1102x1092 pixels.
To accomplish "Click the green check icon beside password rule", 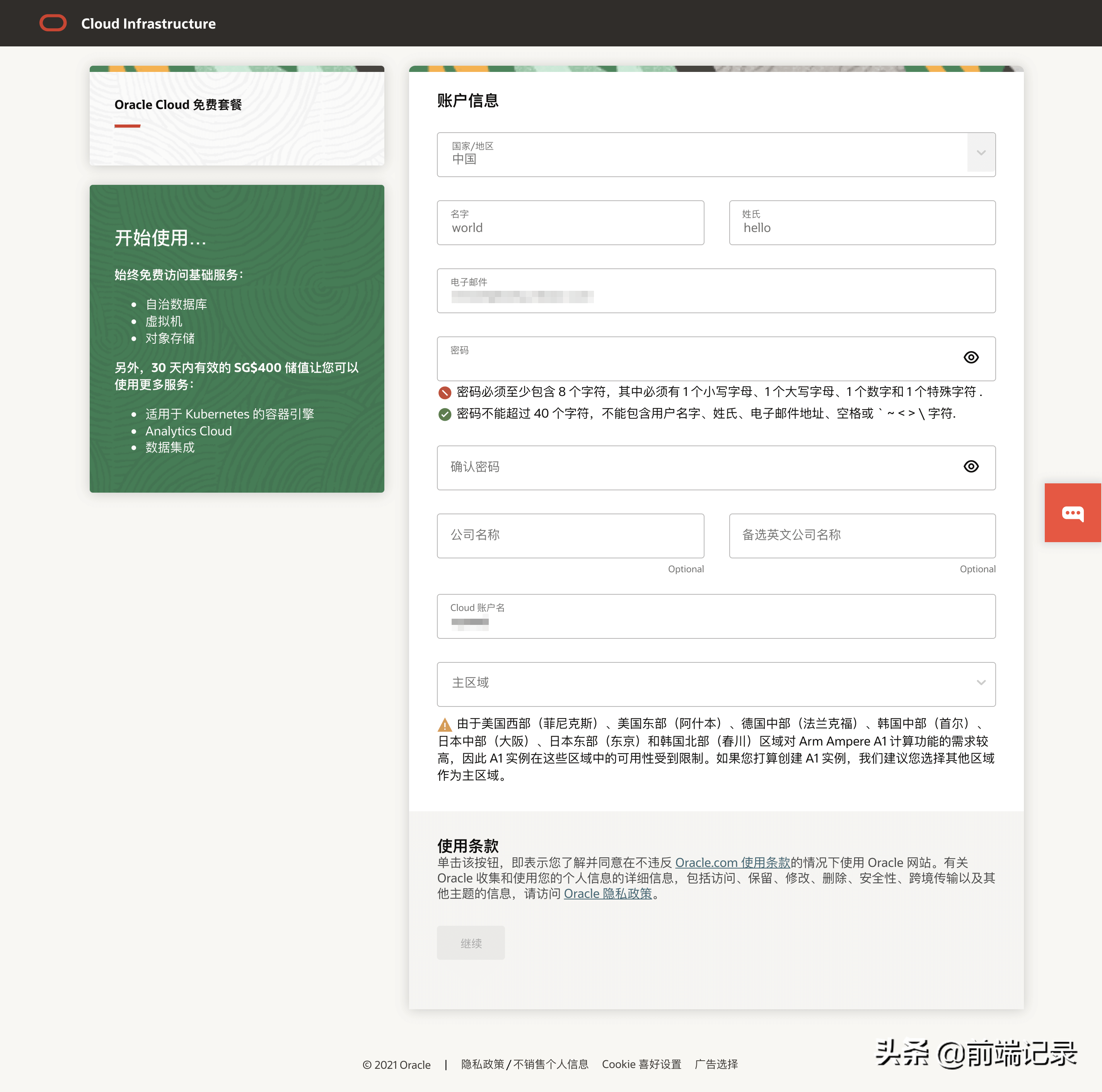I will click(x=444, y=414).
